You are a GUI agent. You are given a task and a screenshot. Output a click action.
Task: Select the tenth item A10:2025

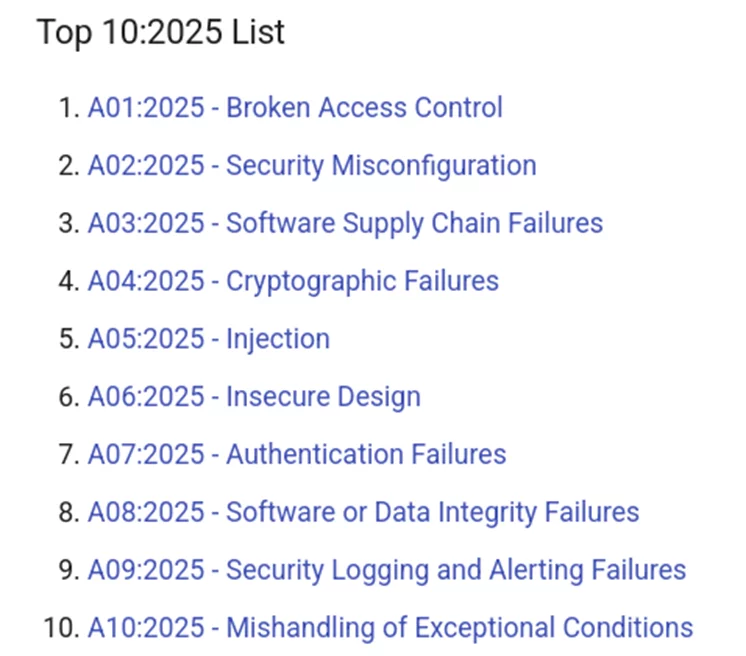[x=146, y=628]
